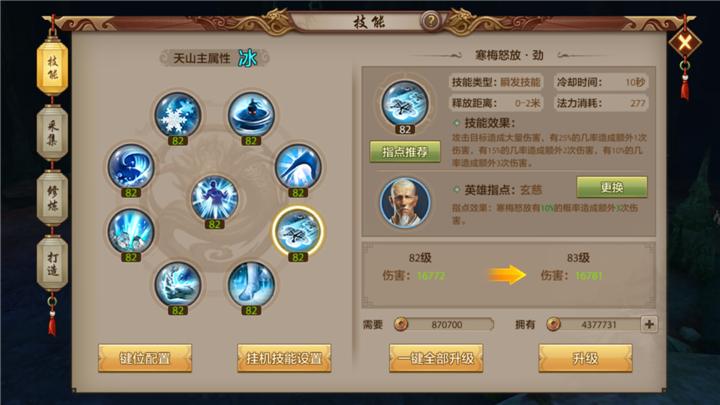720x405 pixels.
Task: Select the whirlpool figure skill icon
Action: (x=251, y=114)
